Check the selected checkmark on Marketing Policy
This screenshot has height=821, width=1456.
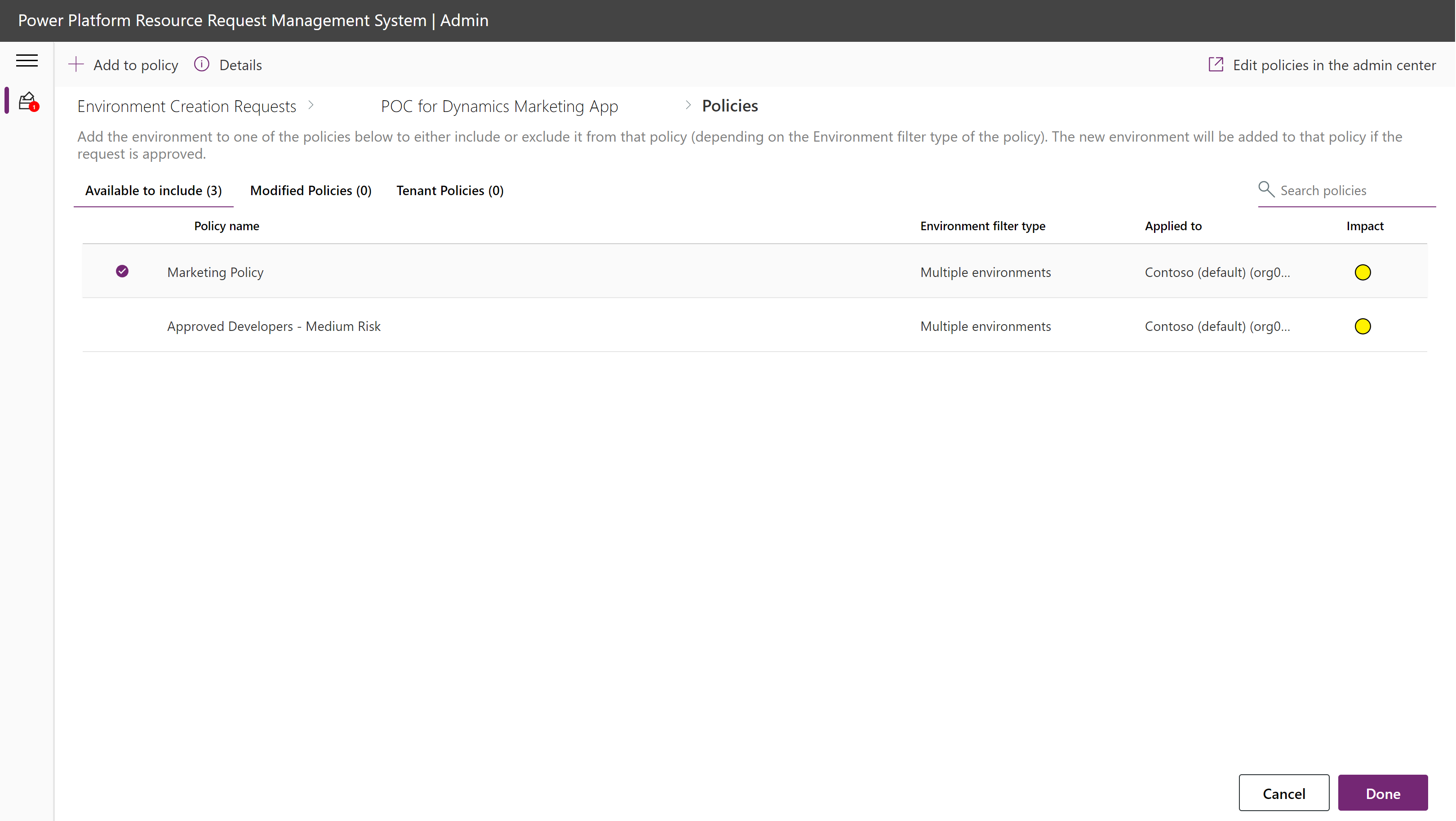tap(122, 271)
